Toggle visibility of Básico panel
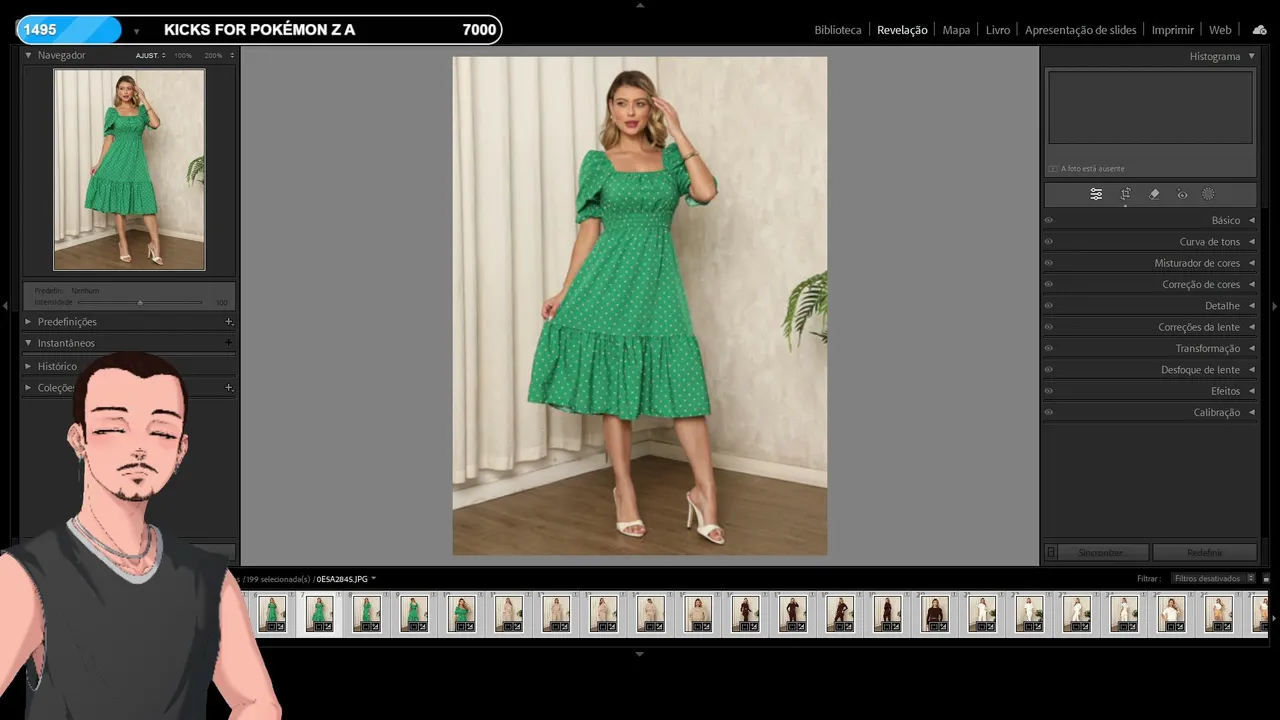The height and width of the screenshot is (720, 1280). (x=1049, y=220)
